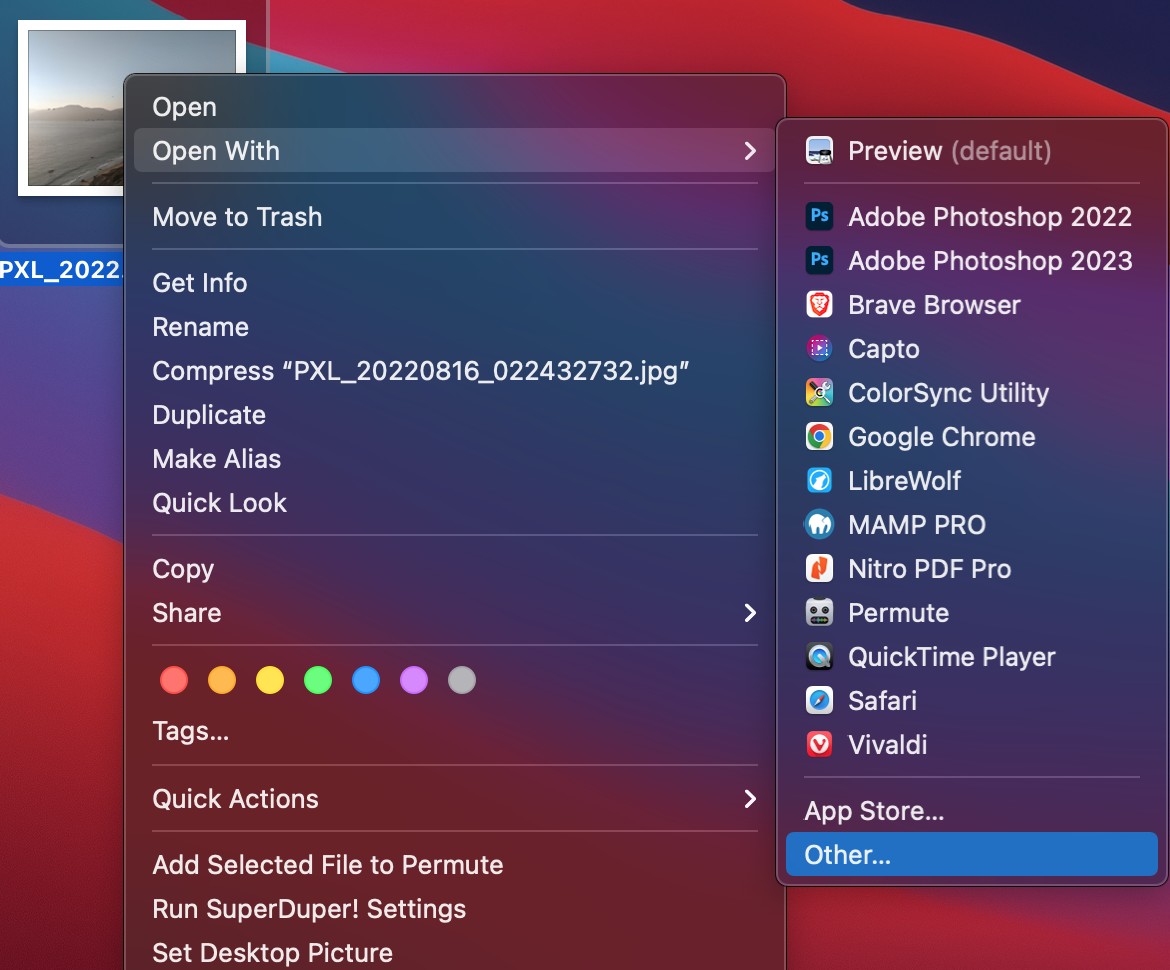The width and height of the screenshot is (1170, 970).
Task: Open with Preview (default) label
Action: click(x=950, y=151)
